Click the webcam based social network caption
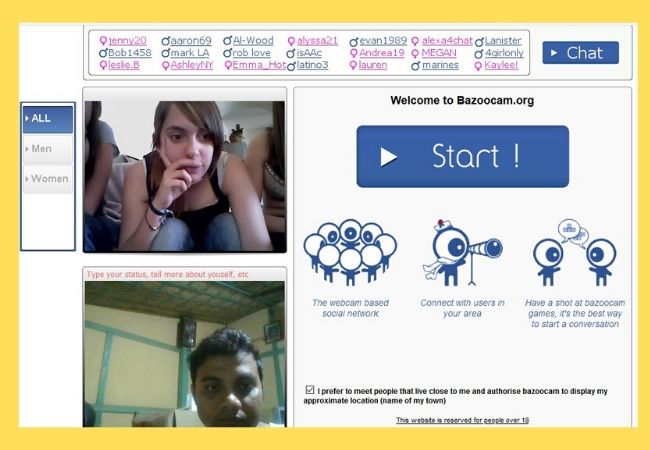The width and height of the screenshot is (650, 450). coord(350,308)
